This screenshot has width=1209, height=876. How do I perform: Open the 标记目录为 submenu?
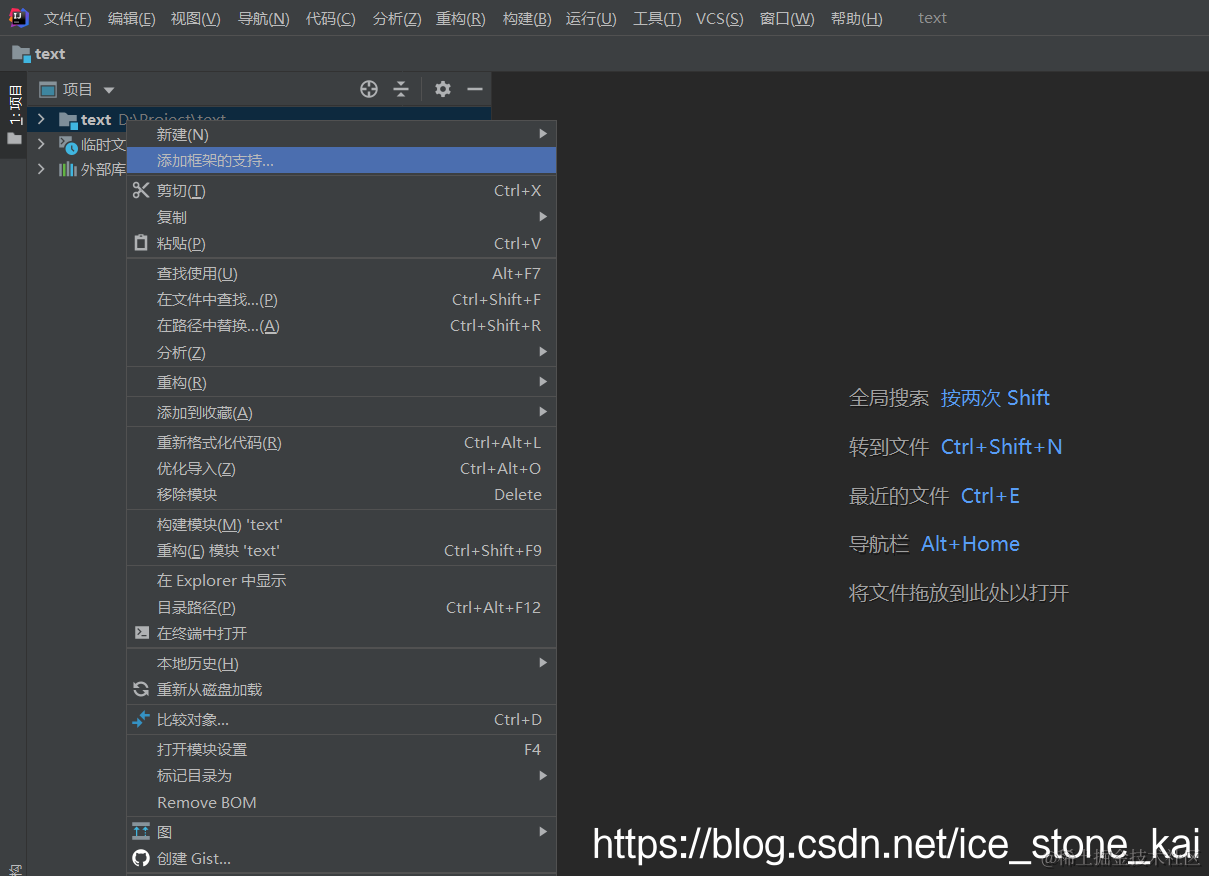click(x=341, y=775)
